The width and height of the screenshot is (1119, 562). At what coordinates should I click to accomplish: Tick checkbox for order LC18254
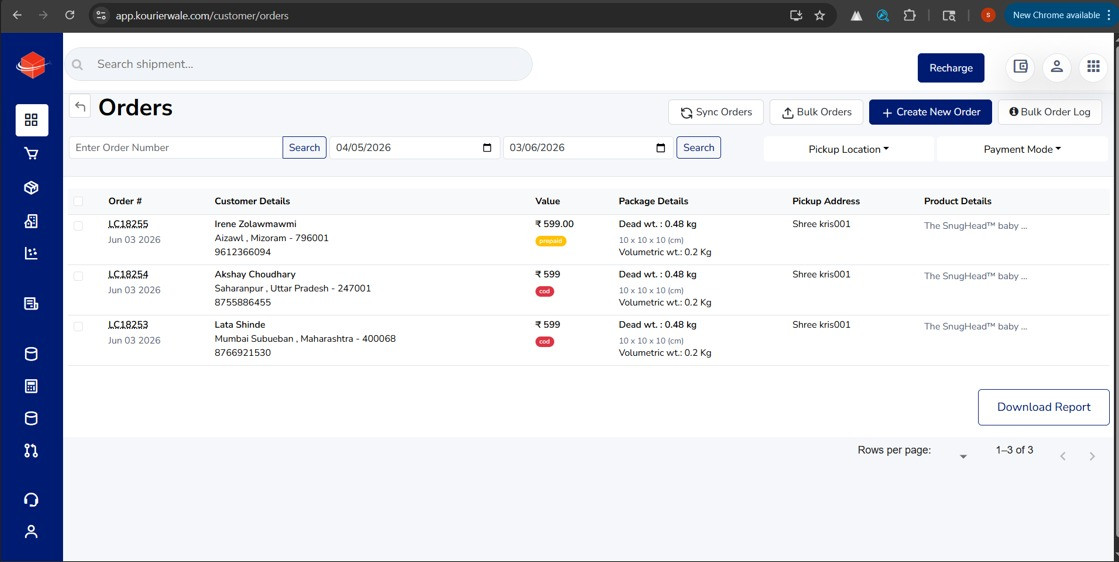78,275
